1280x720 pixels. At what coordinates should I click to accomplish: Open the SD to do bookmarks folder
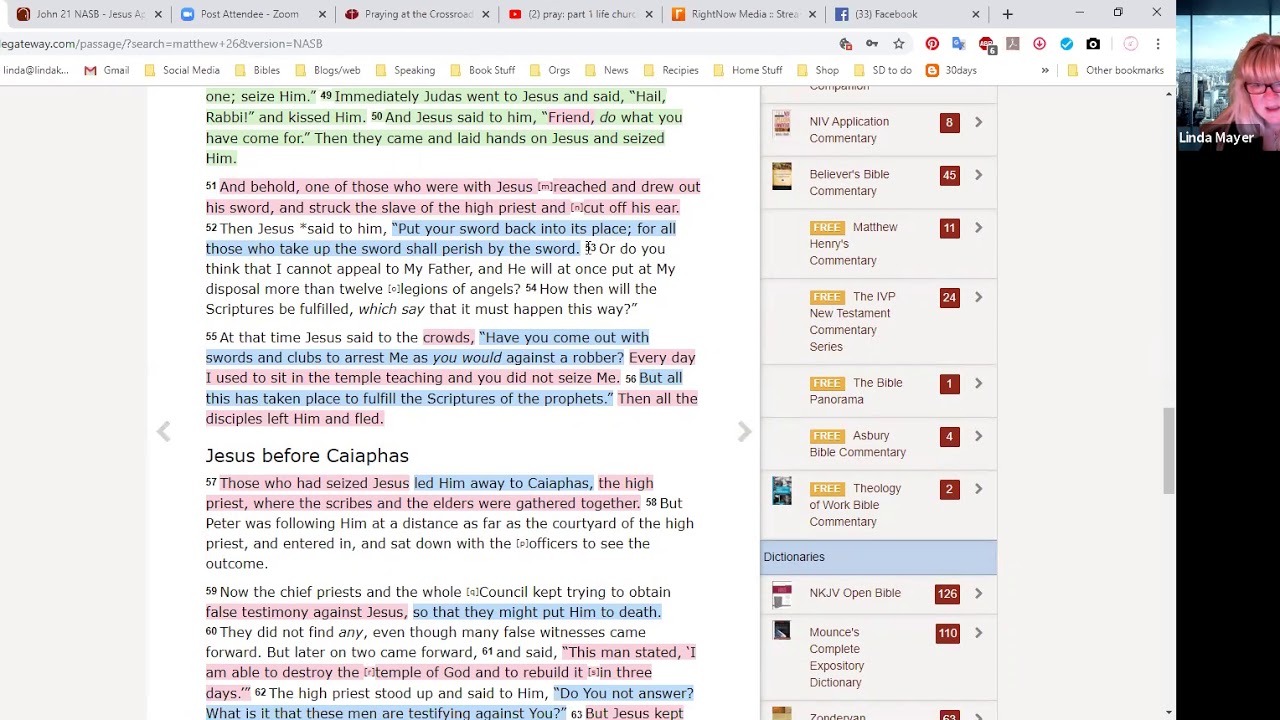tap(882, 70)
